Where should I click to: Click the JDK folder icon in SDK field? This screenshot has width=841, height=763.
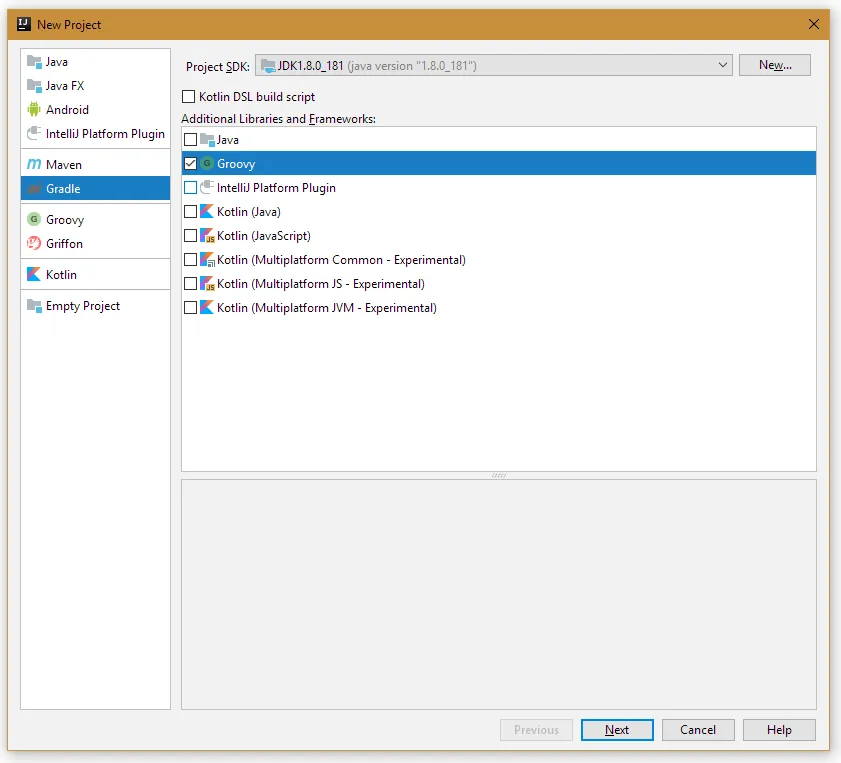click(x=268, y=66)
